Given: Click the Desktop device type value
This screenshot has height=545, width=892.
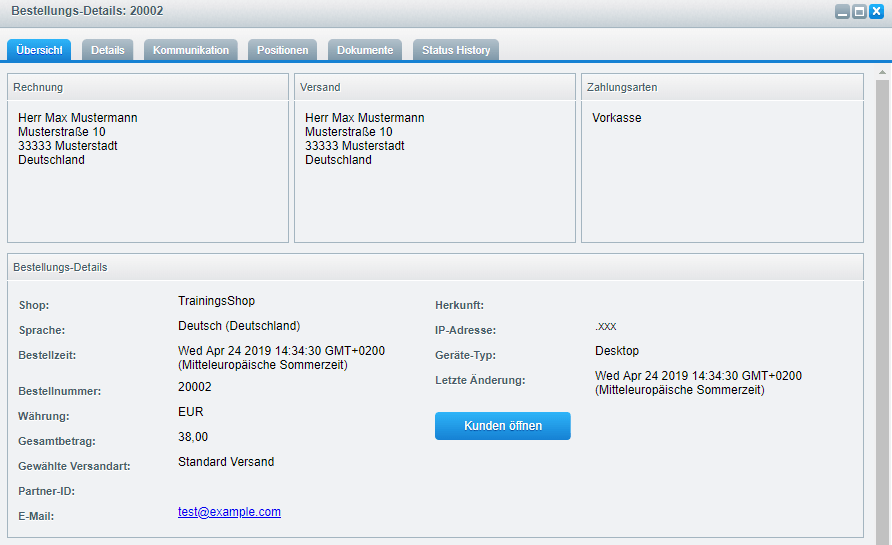Looking at the screenshot, I should click(x=617, y=351).
